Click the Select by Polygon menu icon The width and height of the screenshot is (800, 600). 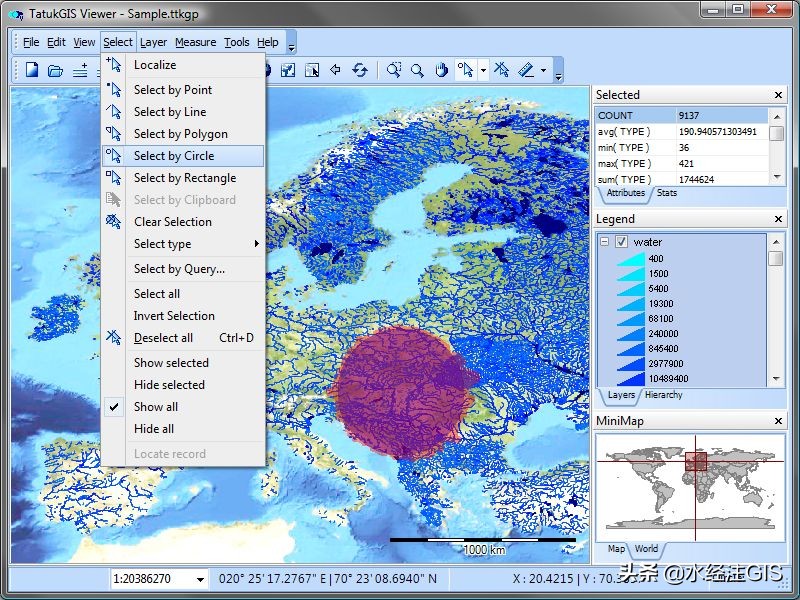[x=114, y=134]
